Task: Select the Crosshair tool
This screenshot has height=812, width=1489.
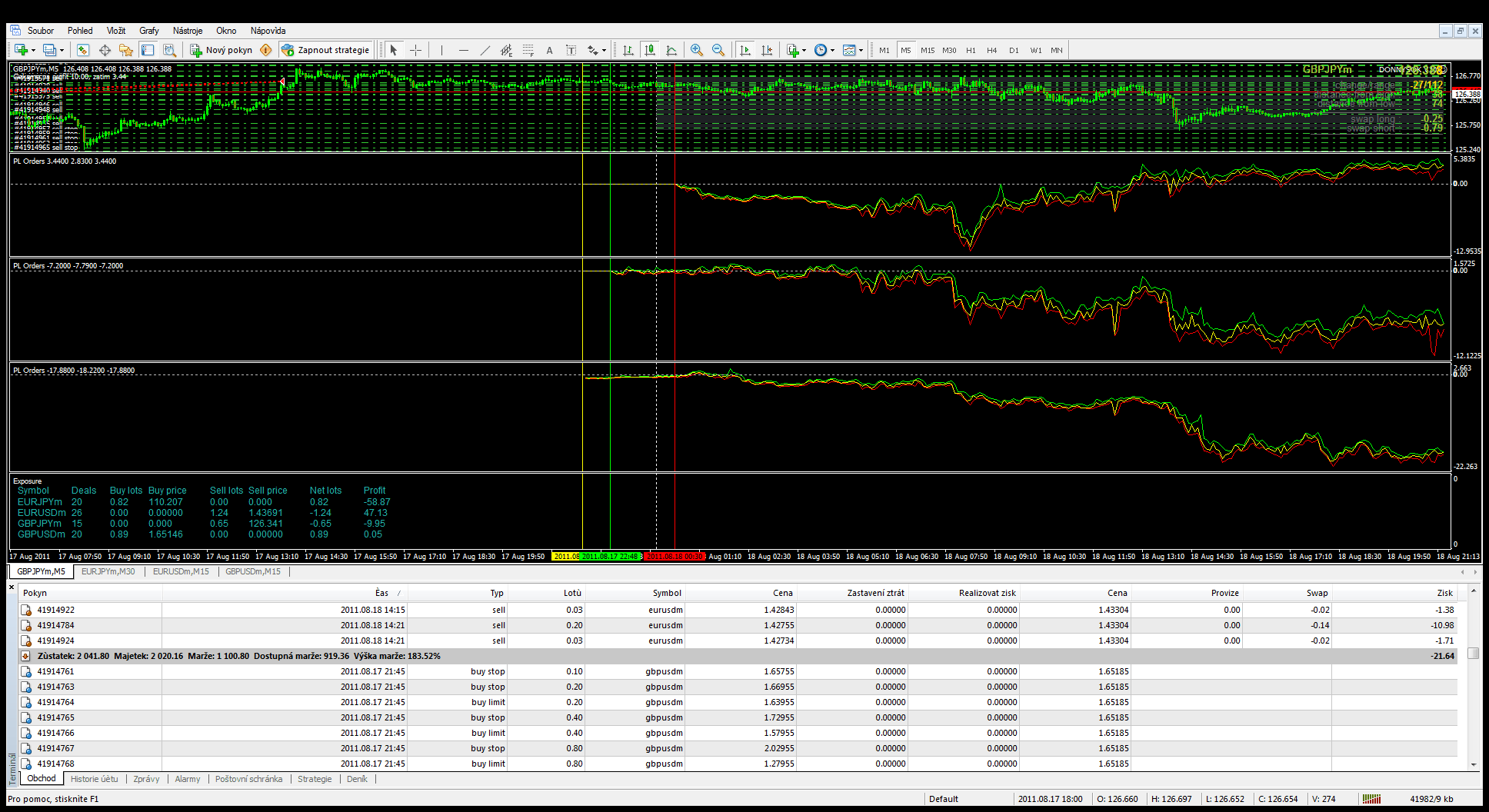Action: coord(415,50)
